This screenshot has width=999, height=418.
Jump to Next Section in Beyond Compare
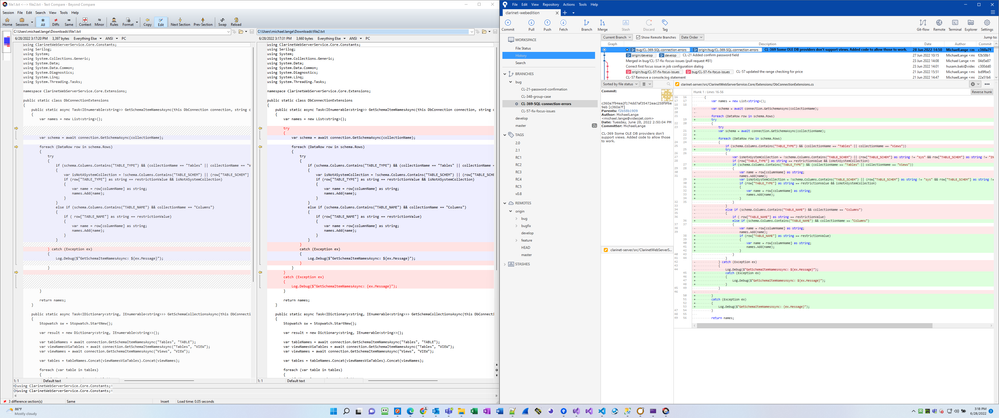click(x=180, y=22)
